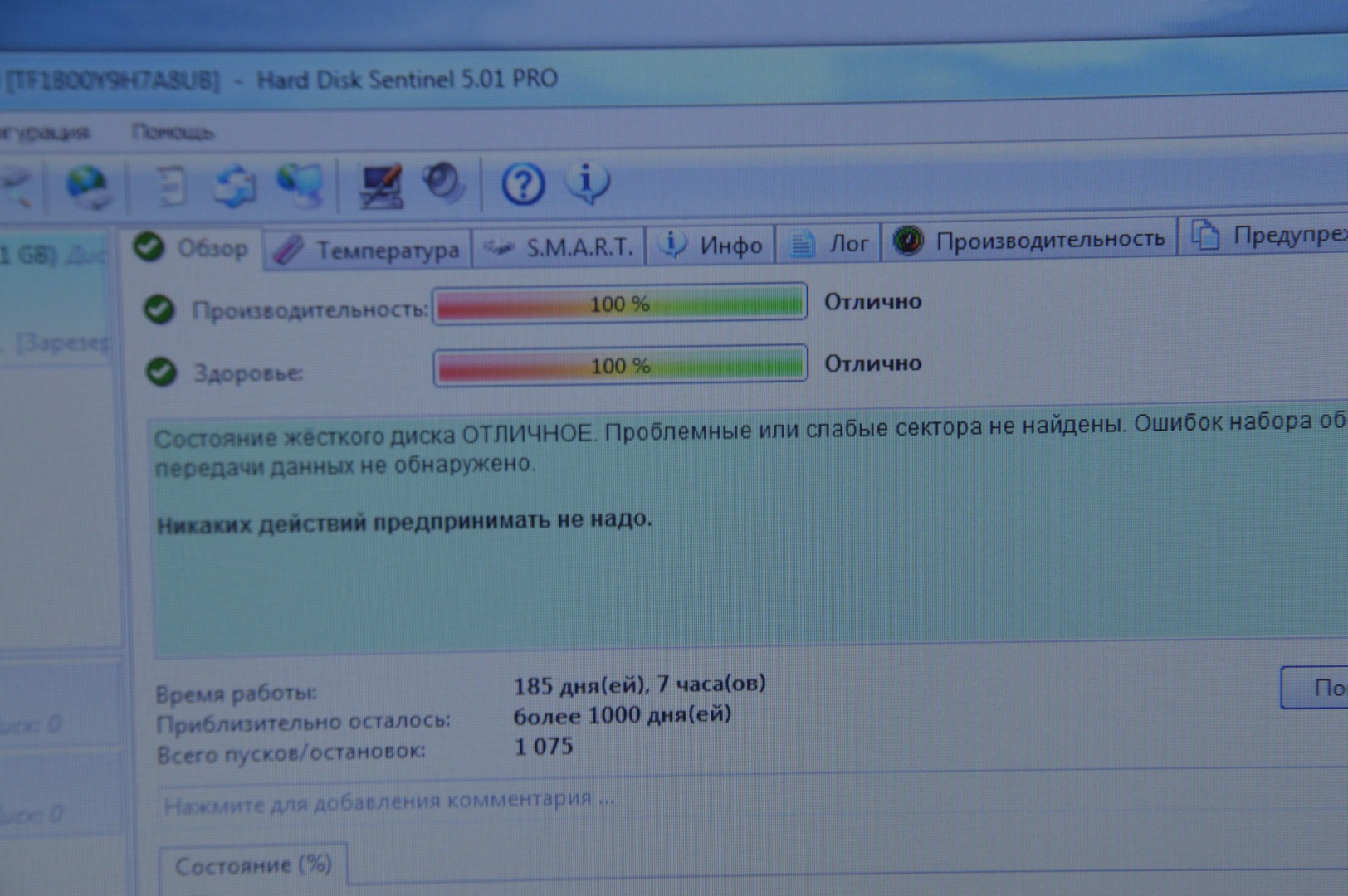Click the Здоровье 100 % health bar
Screen dimensions: 1348x896
(620, 366)
